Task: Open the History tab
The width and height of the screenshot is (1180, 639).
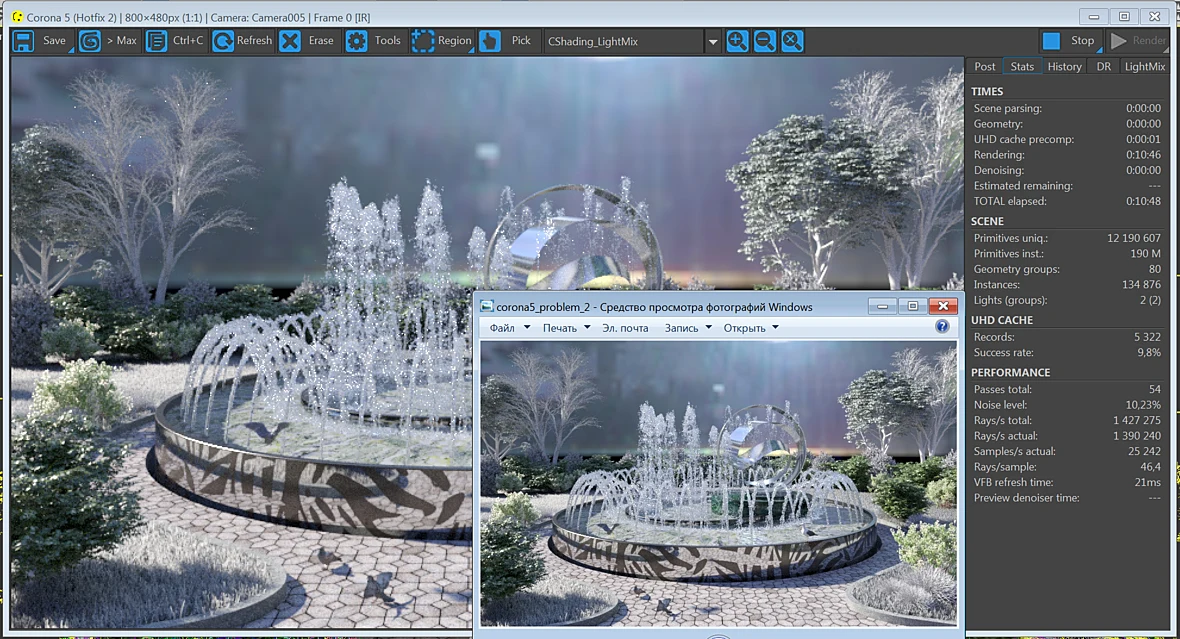Action: [1064, 66]
